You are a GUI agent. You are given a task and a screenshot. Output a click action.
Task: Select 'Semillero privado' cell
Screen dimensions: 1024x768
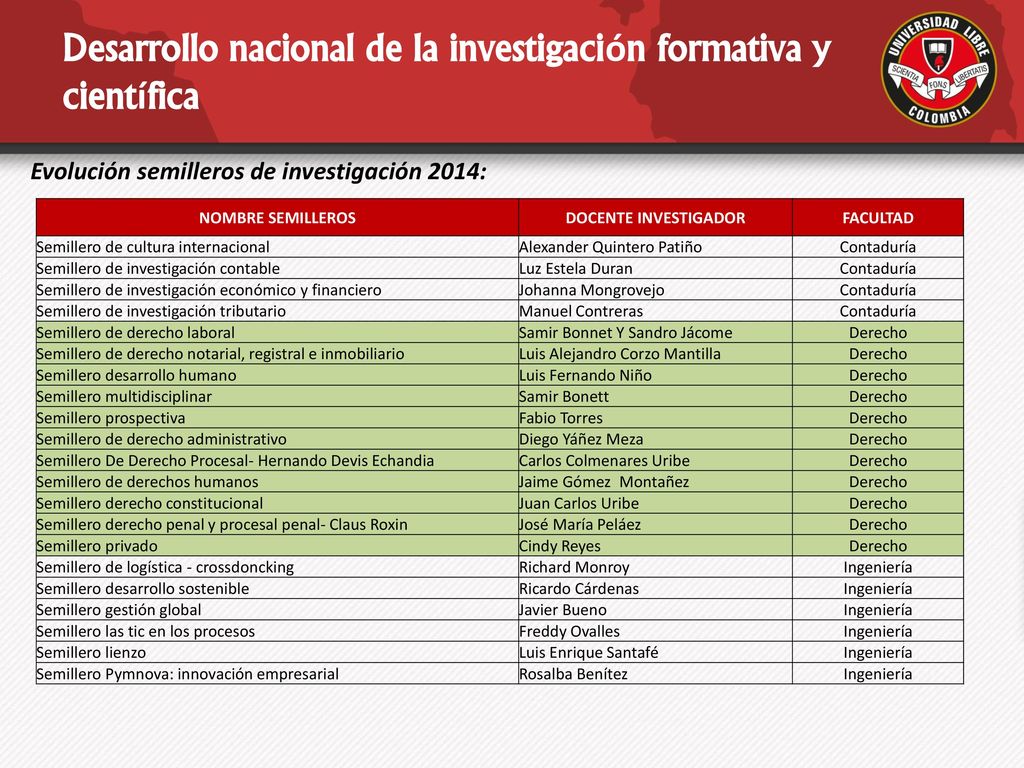pyautogui.click(x=278, y=546)
